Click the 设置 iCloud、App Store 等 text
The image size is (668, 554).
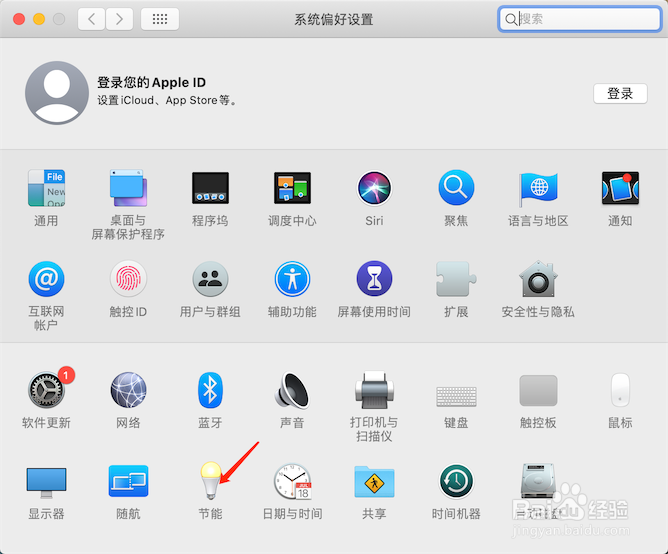167,100
